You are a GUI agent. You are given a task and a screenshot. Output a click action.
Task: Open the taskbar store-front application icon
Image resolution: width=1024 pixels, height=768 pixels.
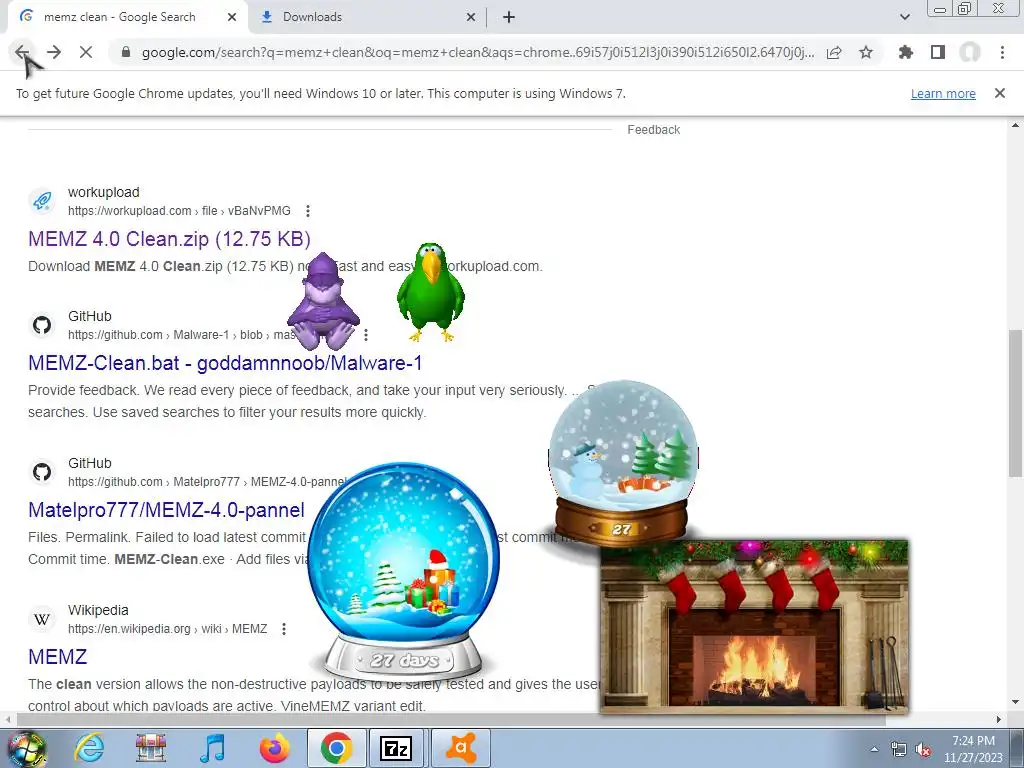coord(150,748)
